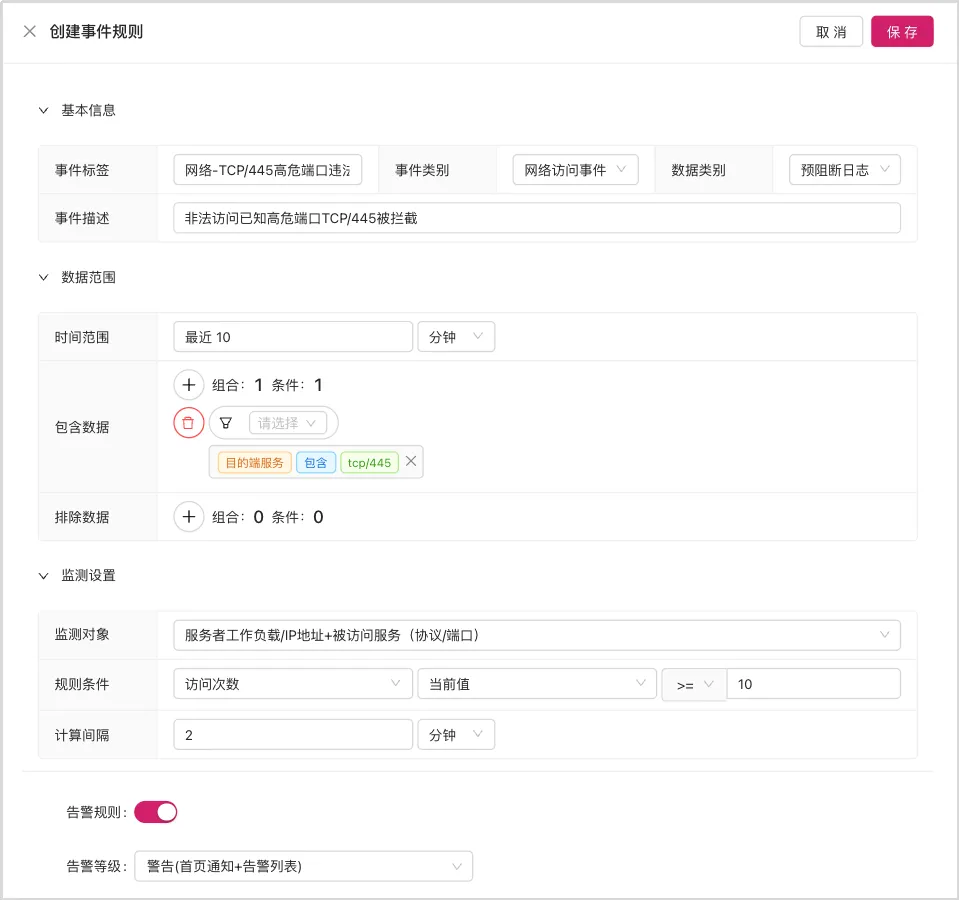Delete the 包含数据 condition group trash icon
Screen dimensions: 959x900
[x=188, y=423]
